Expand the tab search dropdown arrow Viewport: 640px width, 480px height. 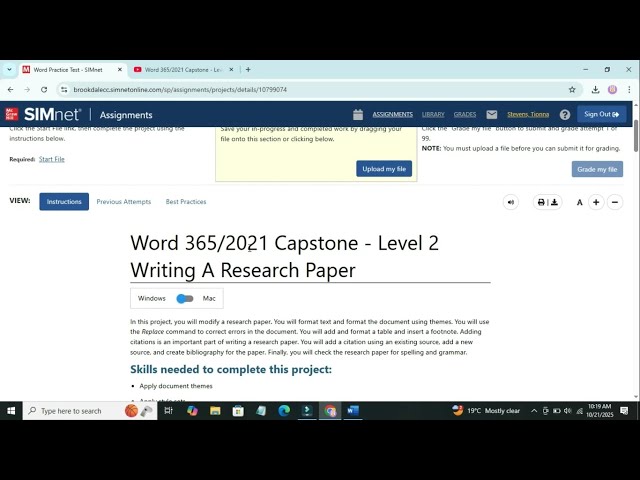(x=9, y=70)
